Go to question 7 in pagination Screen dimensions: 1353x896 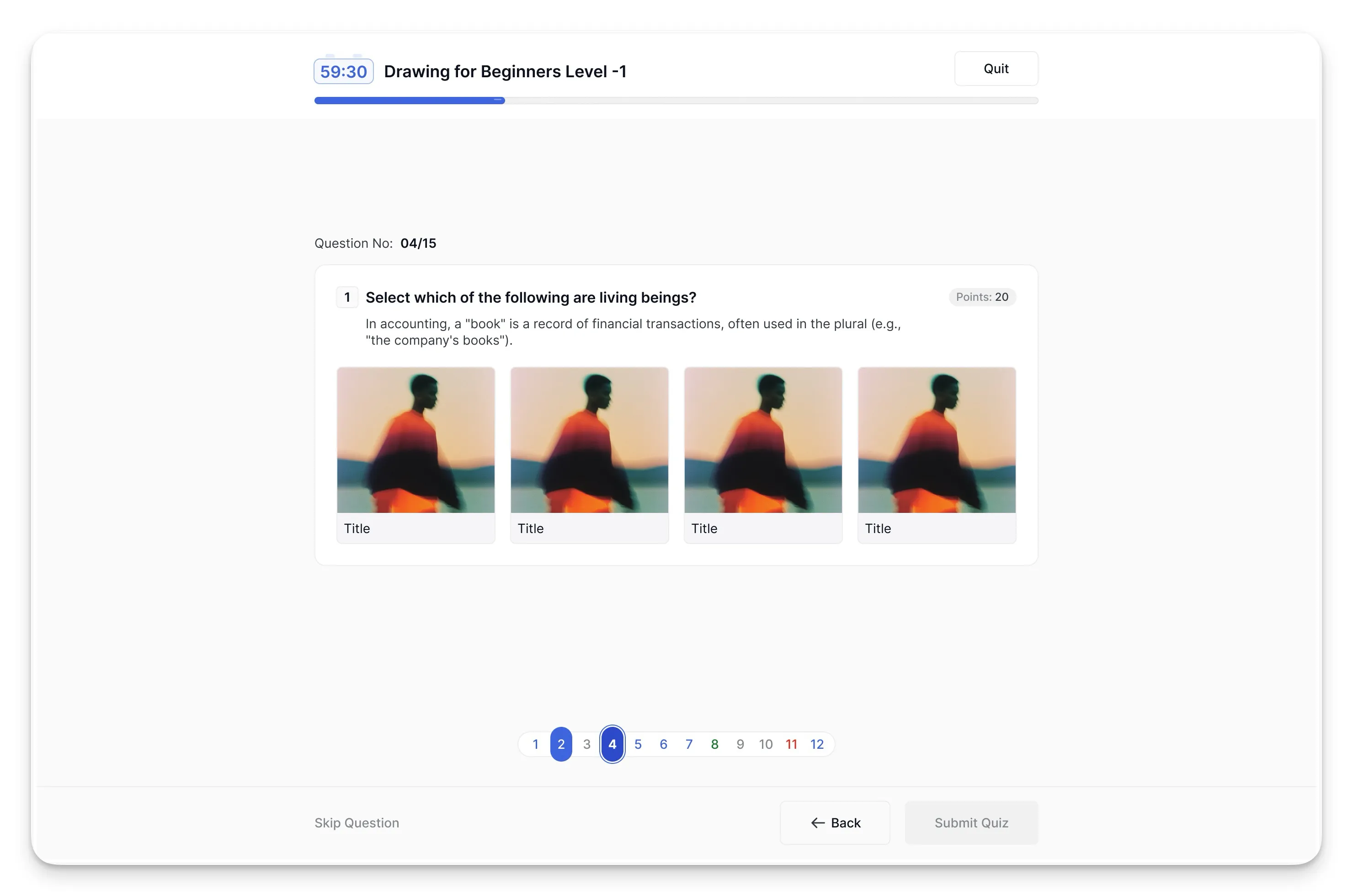pos(689,744)
